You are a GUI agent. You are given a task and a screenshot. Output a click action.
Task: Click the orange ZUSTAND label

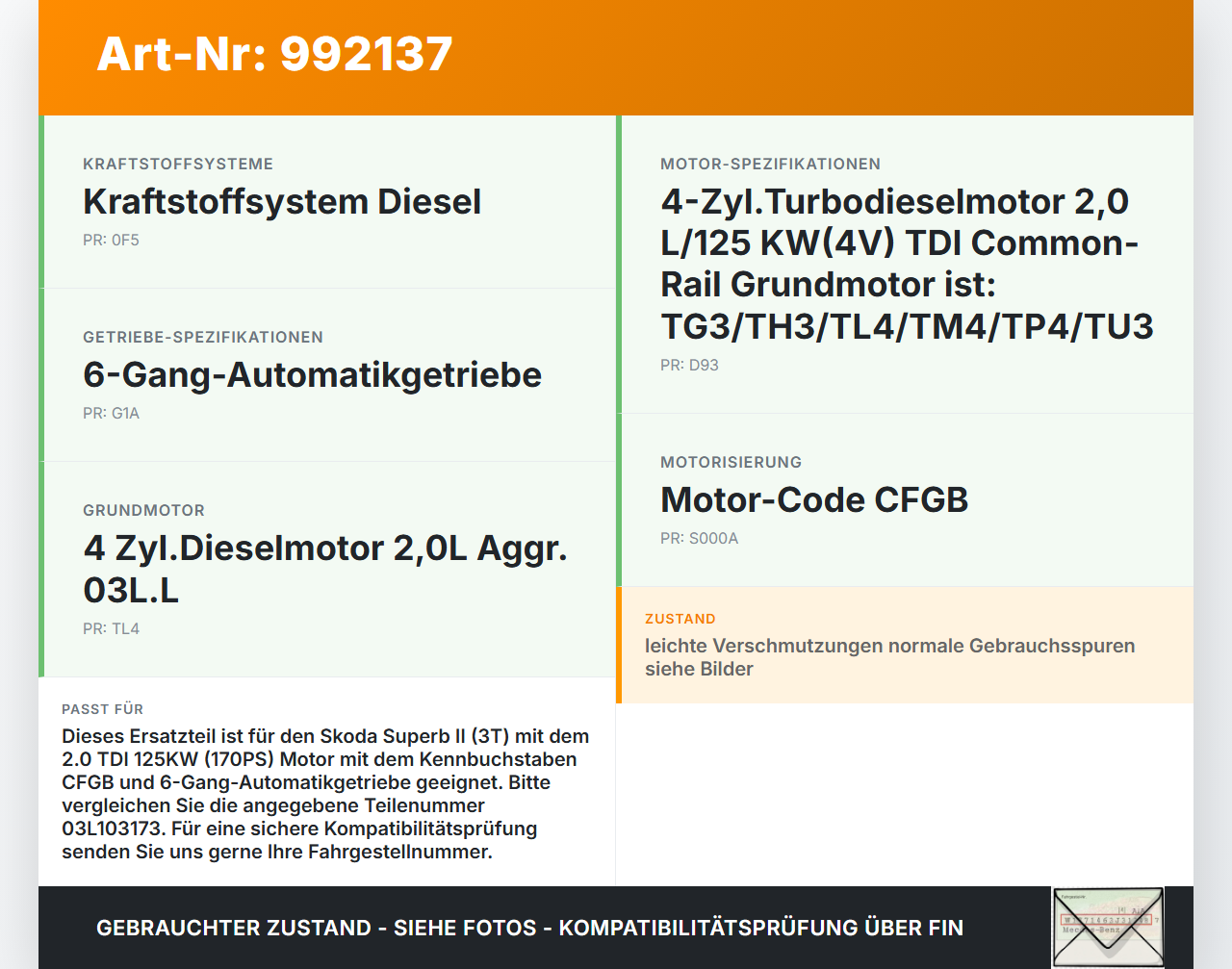coord(680,619)
